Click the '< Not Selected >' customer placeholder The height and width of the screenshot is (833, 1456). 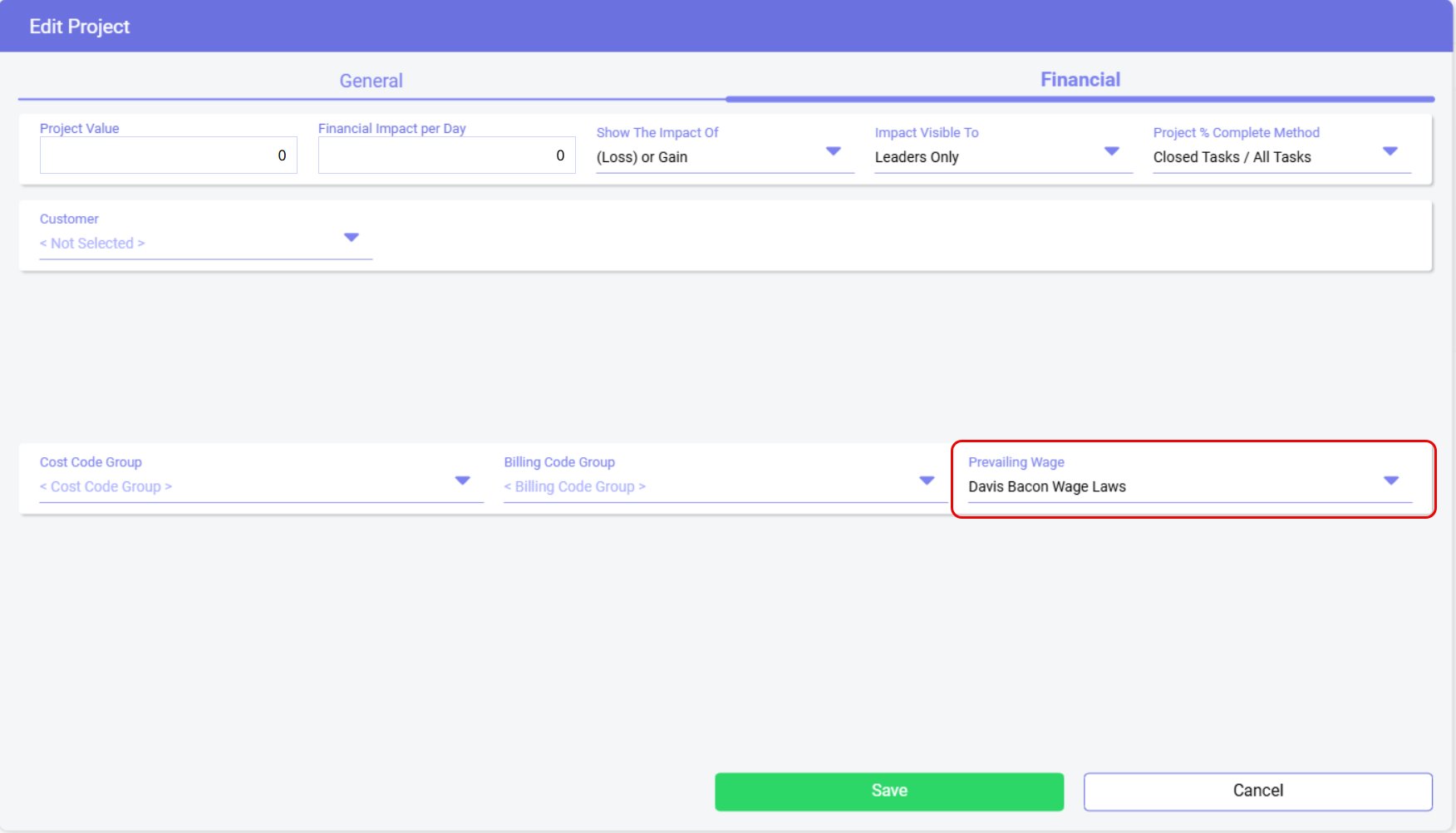[92, 244]
